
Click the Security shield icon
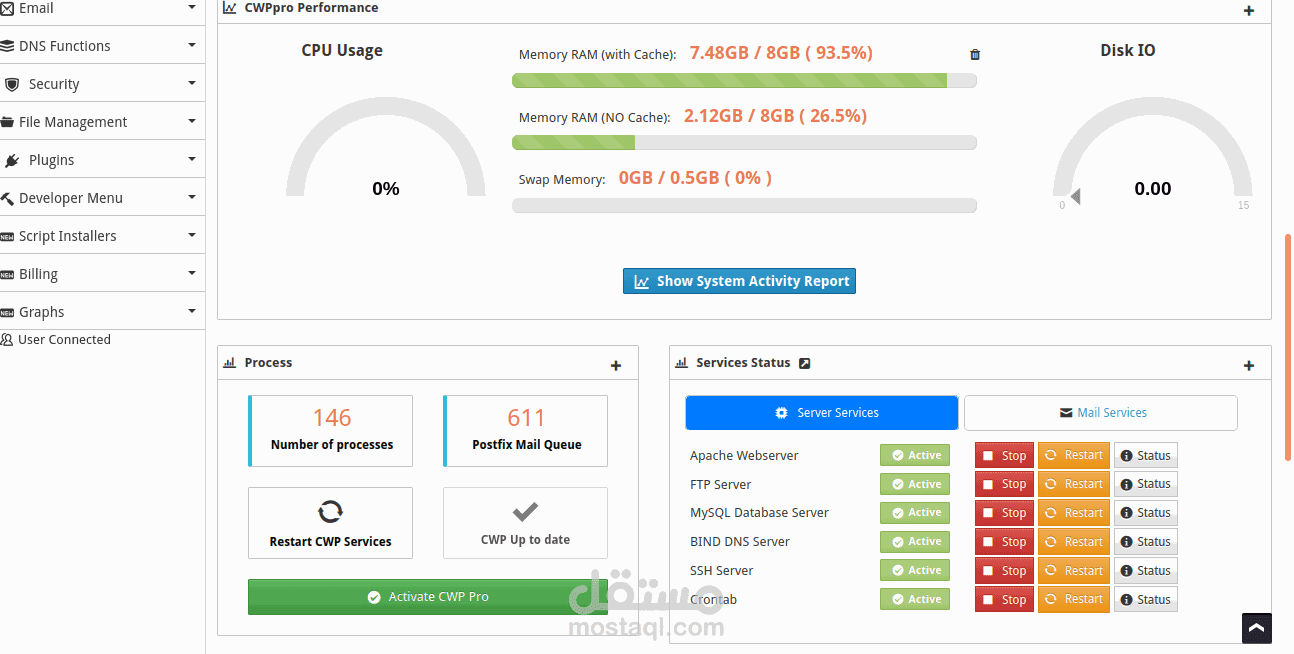[12, 84]
